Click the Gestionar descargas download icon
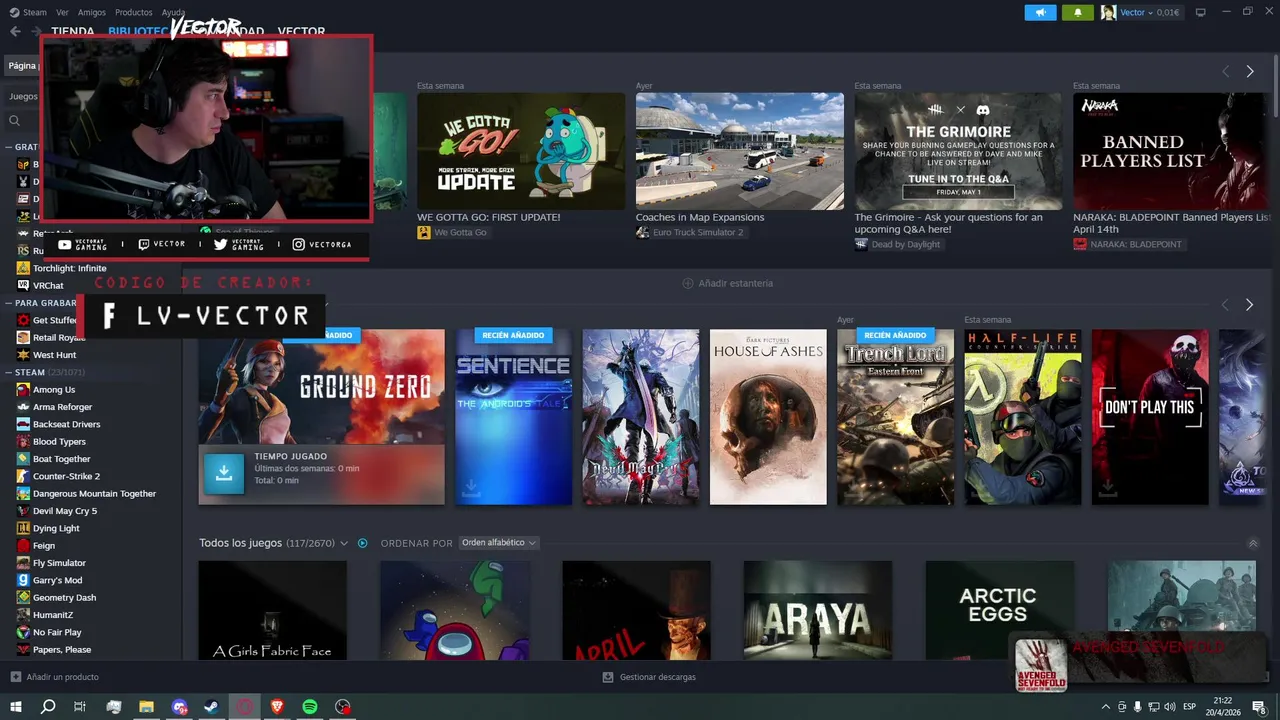The width and height of the screenshot is (1280, 720). [608, 677]
